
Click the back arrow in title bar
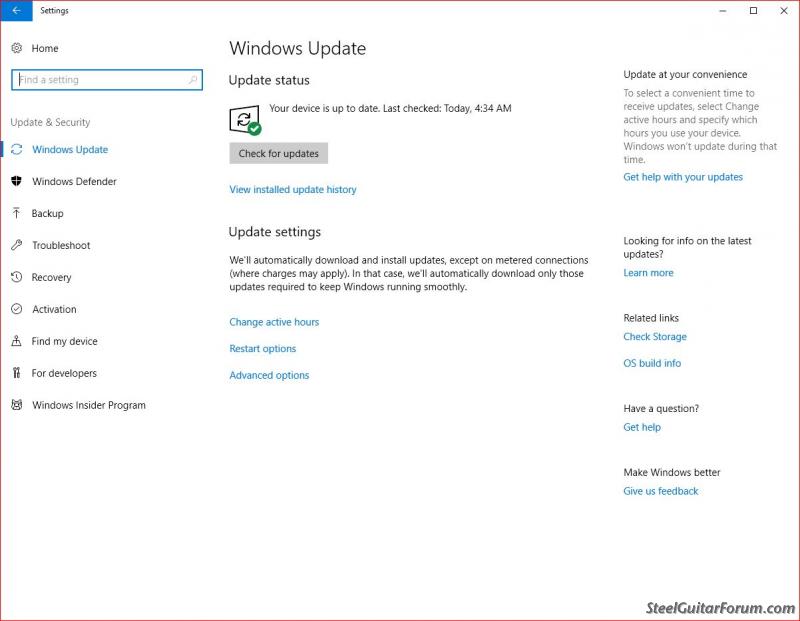click(x=16, y=10)
